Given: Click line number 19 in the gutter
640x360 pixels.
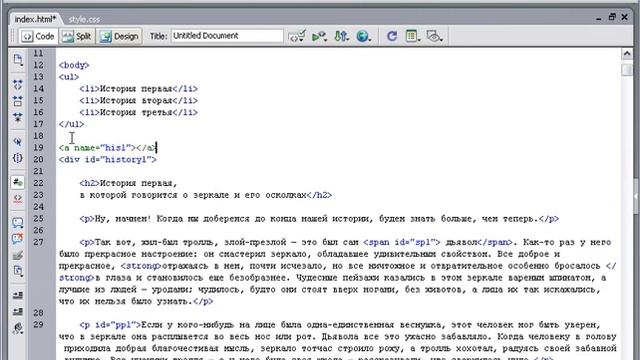Looking at the screenshot, I should click(x=38, y=148).
